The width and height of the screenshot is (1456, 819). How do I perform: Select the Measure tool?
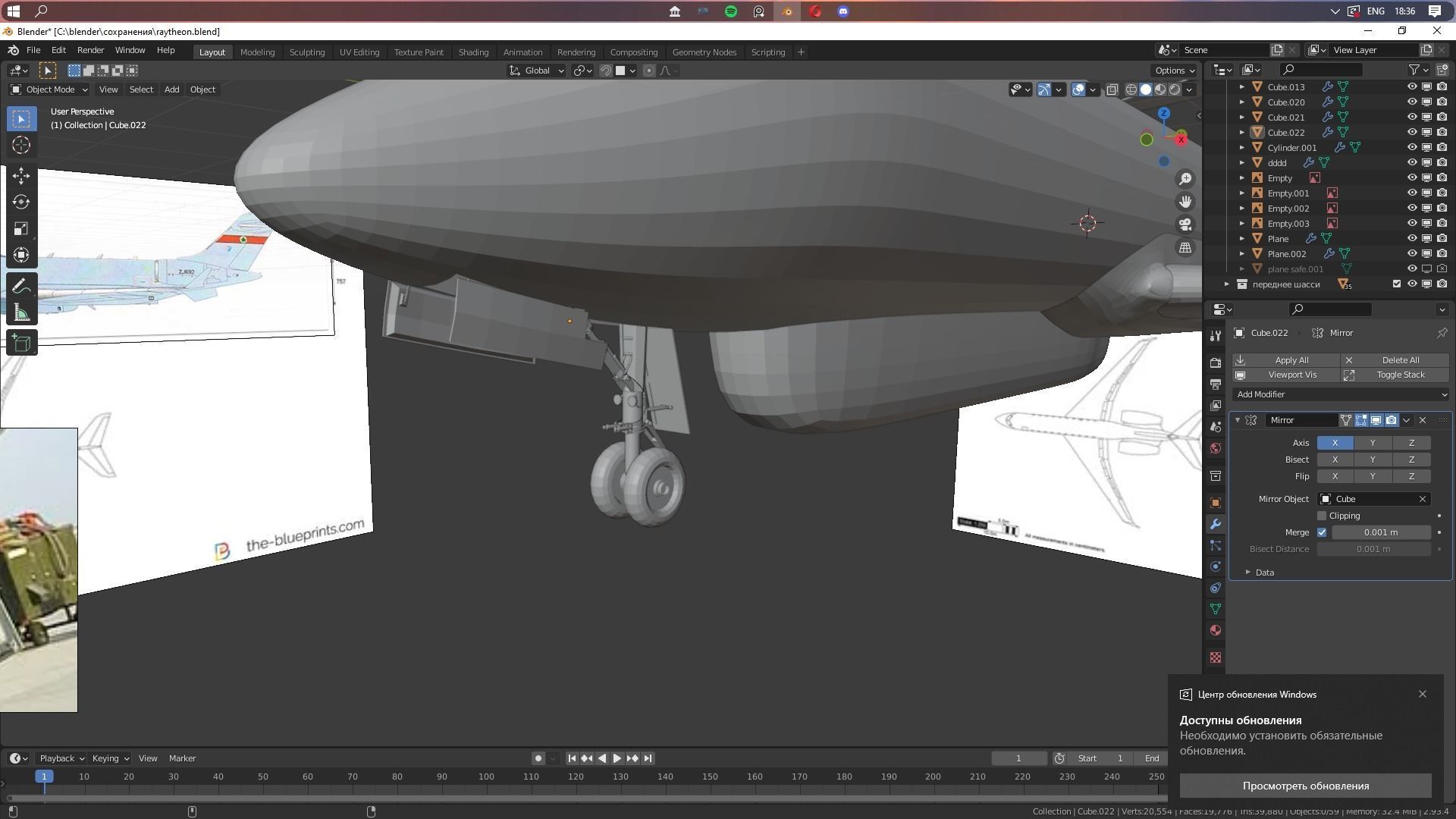[21, 312]
